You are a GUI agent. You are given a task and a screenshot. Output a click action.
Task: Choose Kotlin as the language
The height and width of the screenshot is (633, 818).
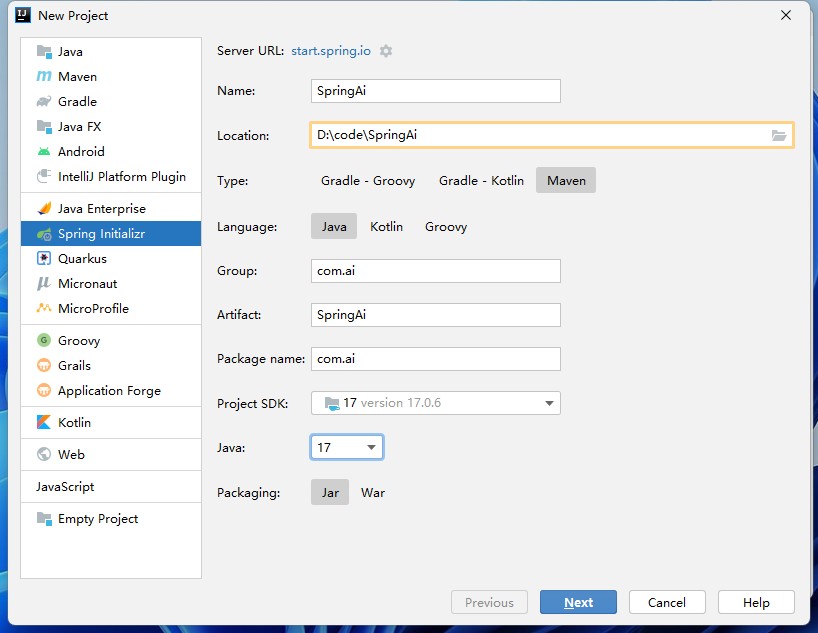387,226
